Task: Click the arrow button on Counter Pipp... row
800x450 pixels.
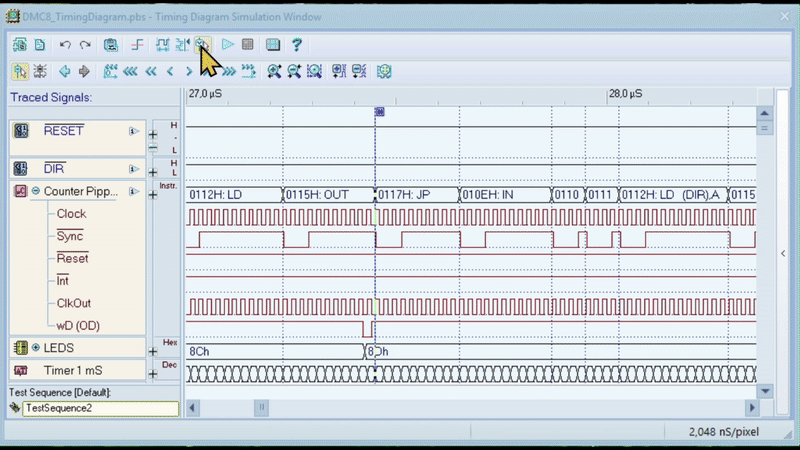Action: [x=134, y=191]
